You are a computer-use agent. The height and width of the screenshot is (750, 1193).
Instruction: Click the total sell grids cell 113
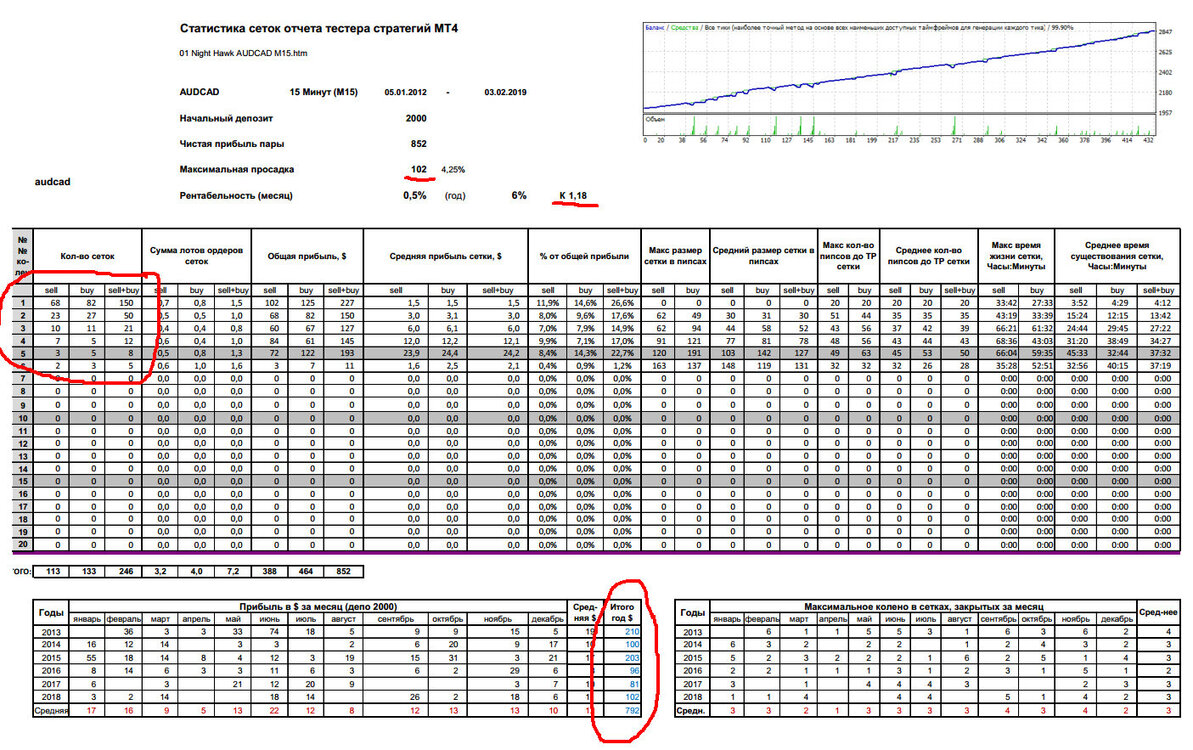click(x=52, y=571)
